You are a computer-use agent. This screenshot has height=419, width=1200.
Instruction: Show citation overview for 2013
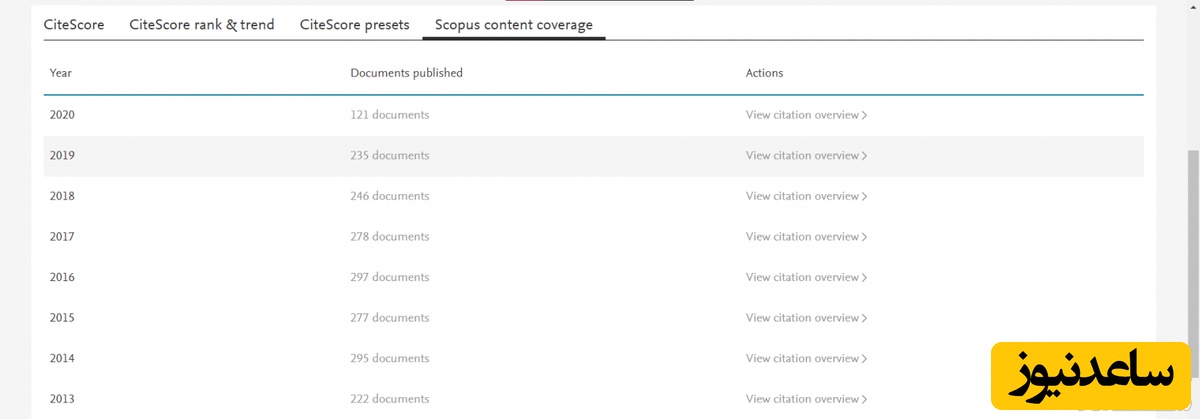(806, 399)
